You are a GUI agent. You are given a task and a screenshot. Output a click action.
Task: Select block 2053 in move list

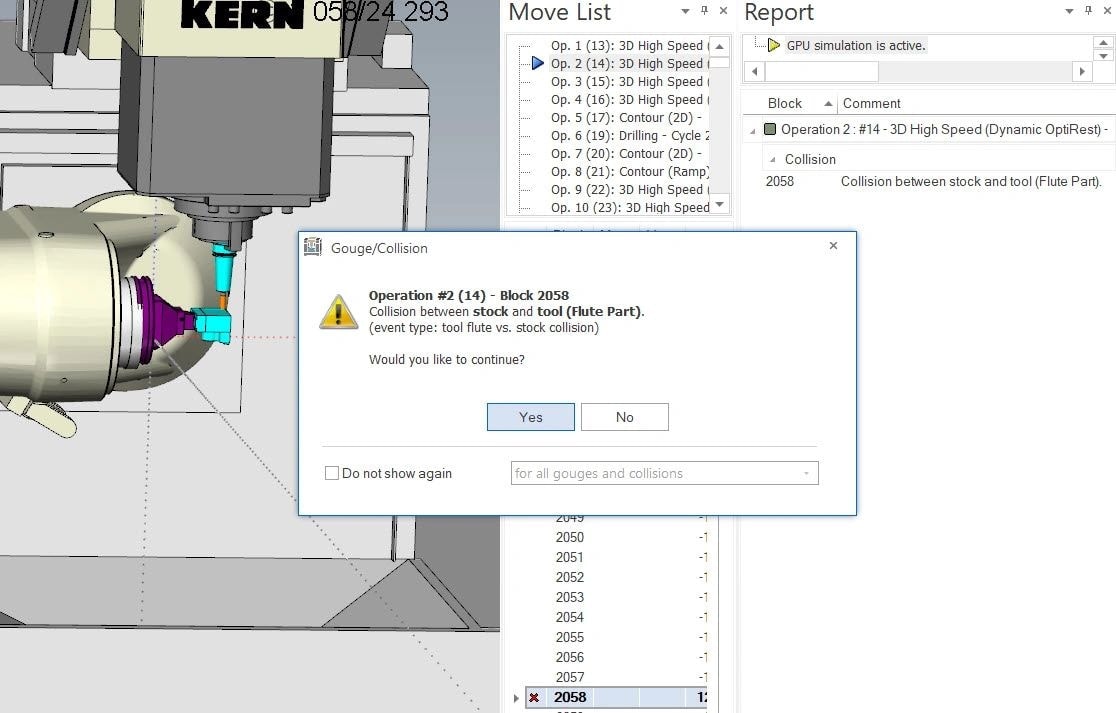569,597
